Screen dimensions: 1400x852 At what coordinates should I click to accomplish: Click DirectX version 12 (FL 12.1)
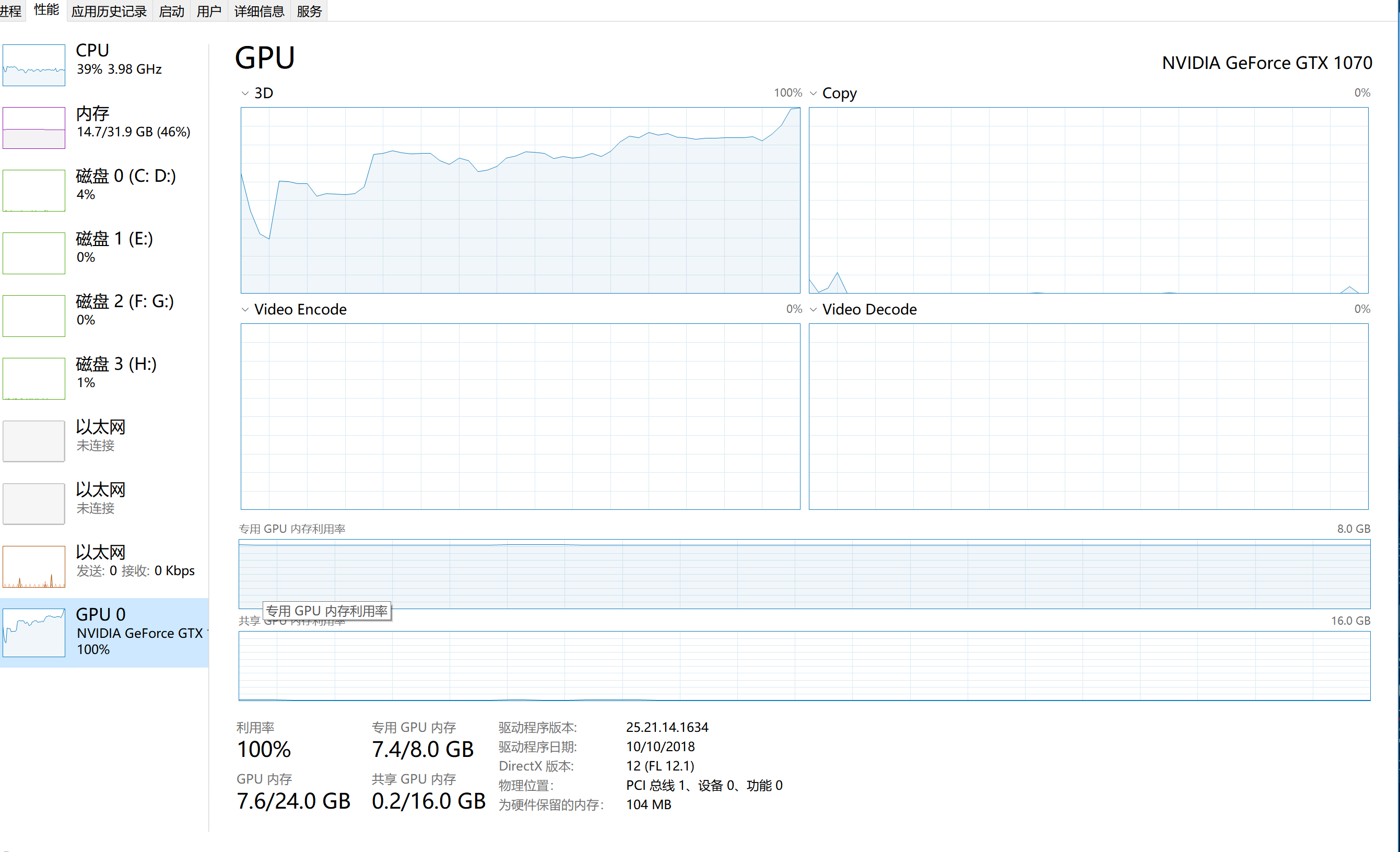pyautogui.click(x=660, y=766)
